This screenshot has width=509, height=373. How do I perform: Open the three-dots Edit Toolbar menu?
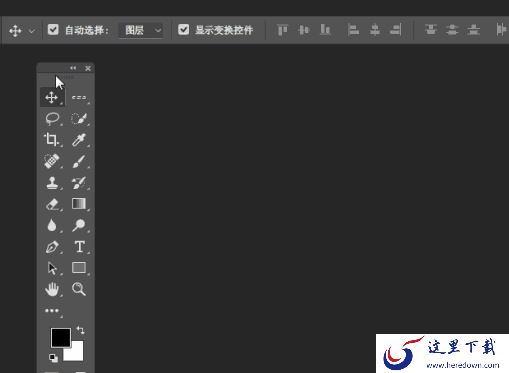[x=52, y=311]
